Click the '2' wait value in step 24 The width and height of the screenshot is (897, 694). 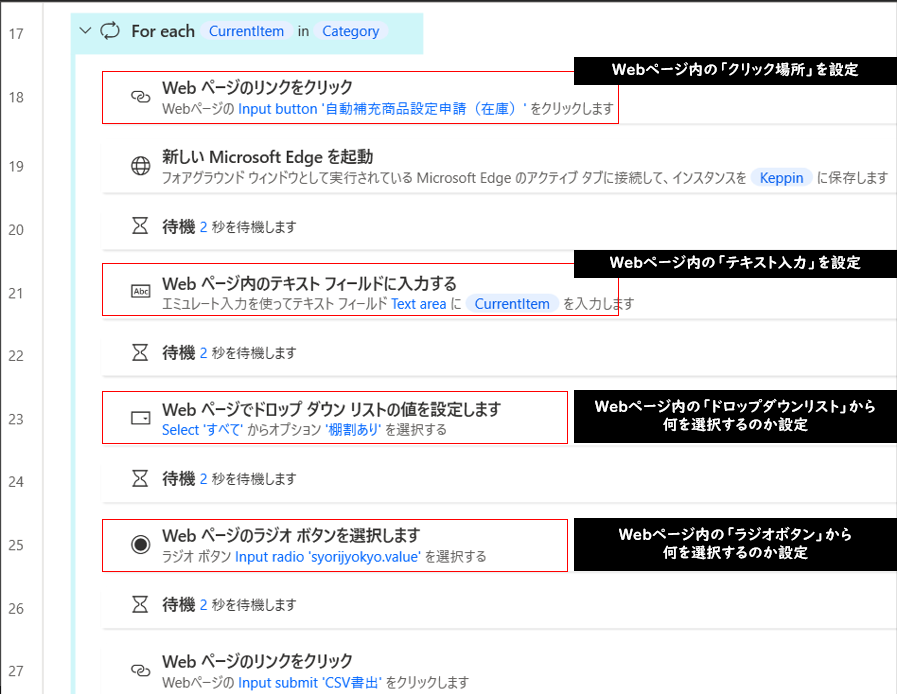point(203,479)
